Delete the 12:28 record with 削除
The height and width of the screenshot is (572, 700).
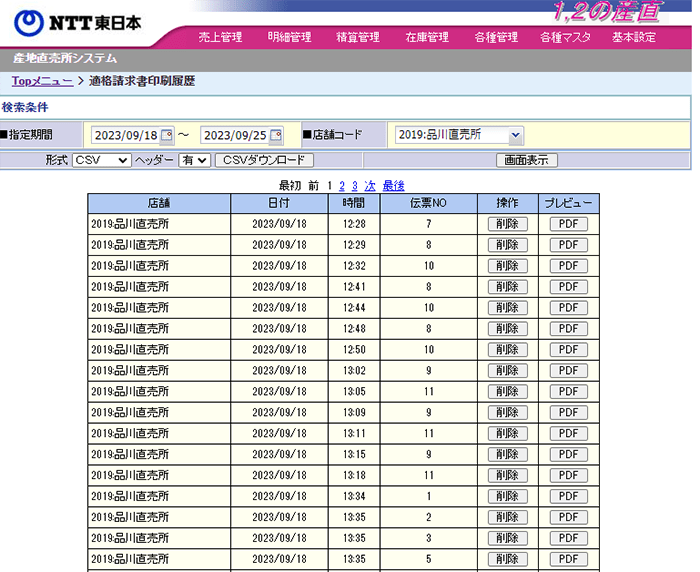(507, 224)
